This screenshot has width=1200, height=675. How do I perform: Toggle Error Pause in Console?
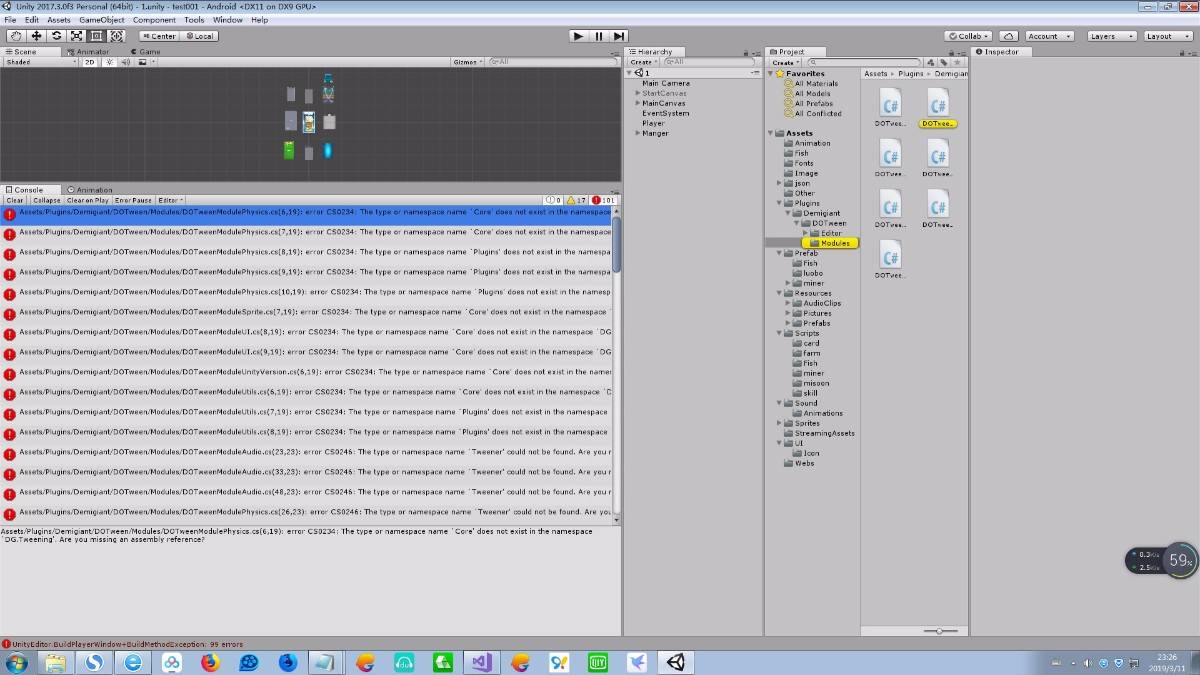tap(133, 200)
